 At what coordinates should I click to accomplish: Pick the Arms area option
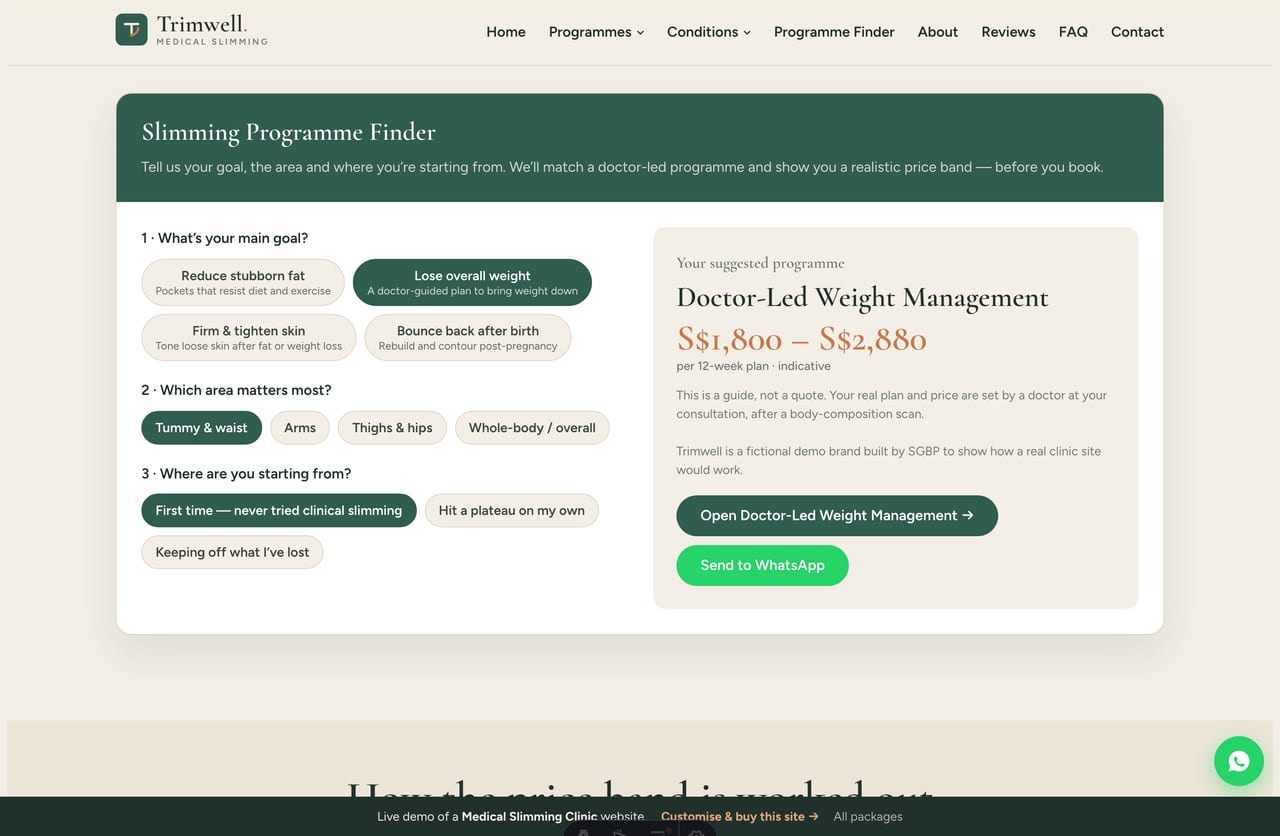[300, 428]
